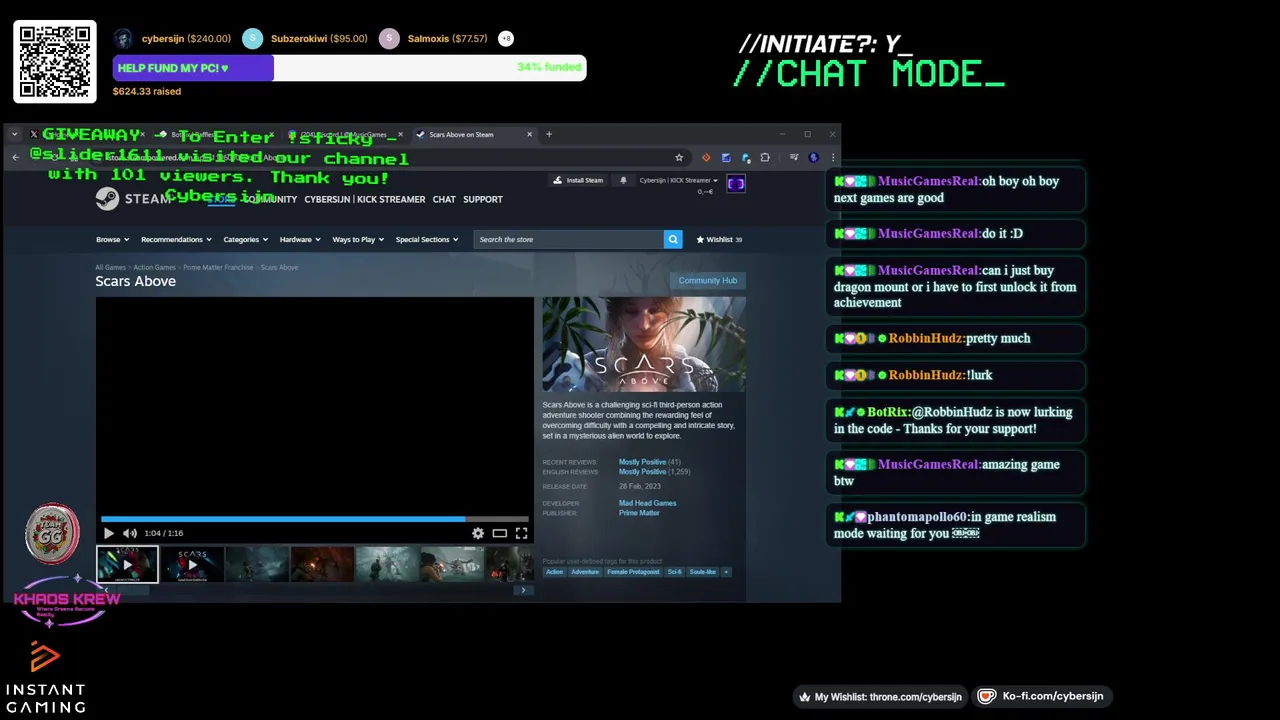This screenshot has height=720, width=1280.
Task: Click the Community Hub button
Action: coord(708,280)
